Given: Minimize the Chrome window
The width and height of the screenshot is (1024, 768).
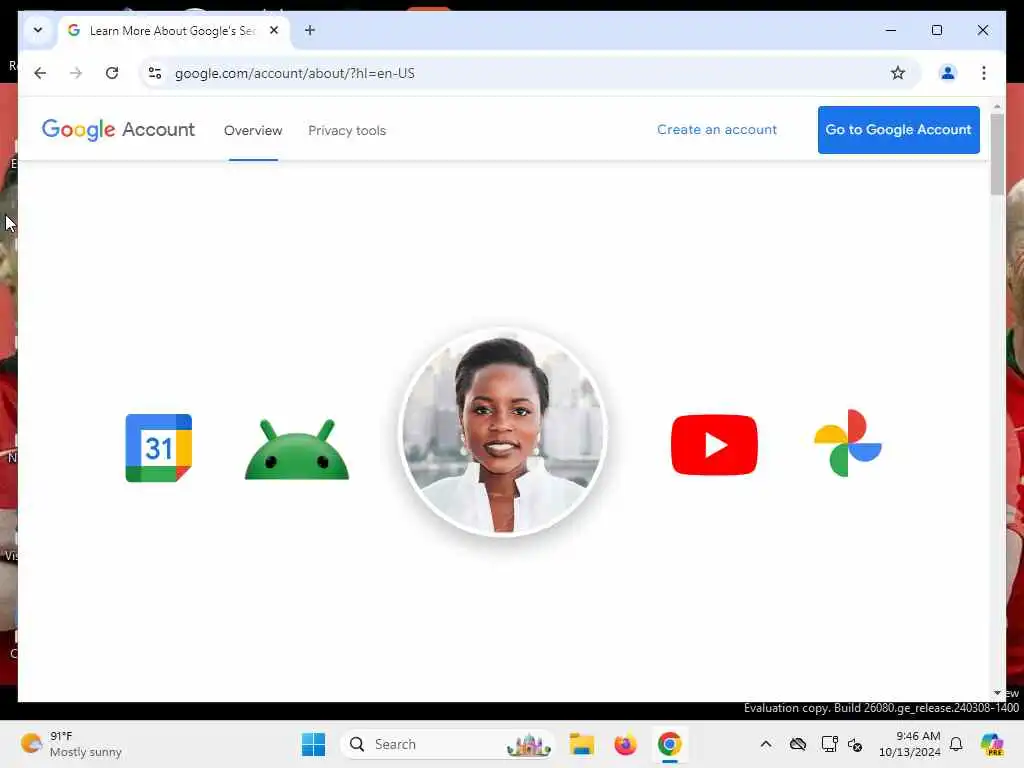Looking at the screenshot, I should [890, 30].
